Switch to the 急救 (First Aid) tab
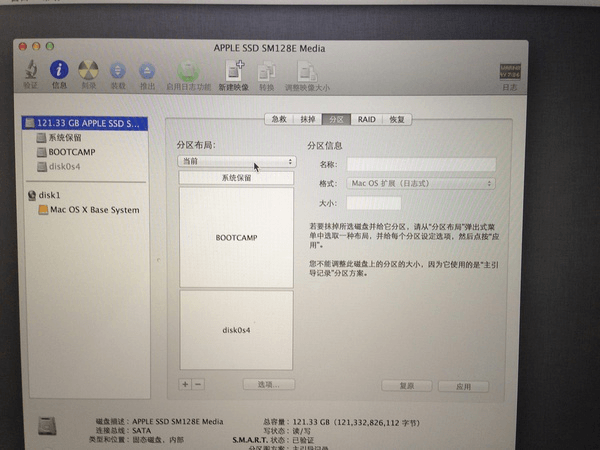This screenshot has height=450, width=600. (277, 119)
